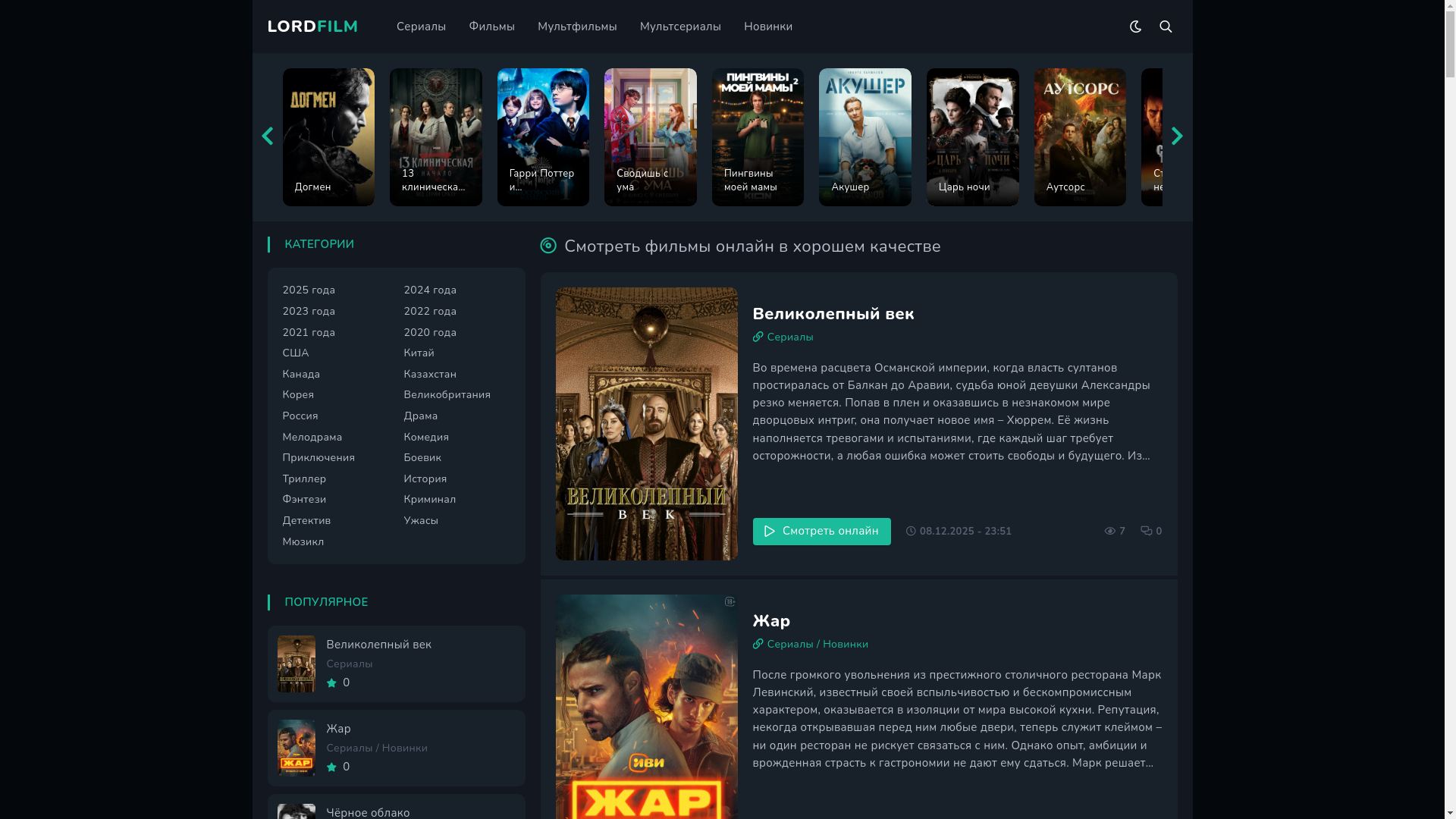The height and width of the screenshot is (819, 1456).
Task: Open the Мультфильмы menu item
Action: (x=577, y=27)
